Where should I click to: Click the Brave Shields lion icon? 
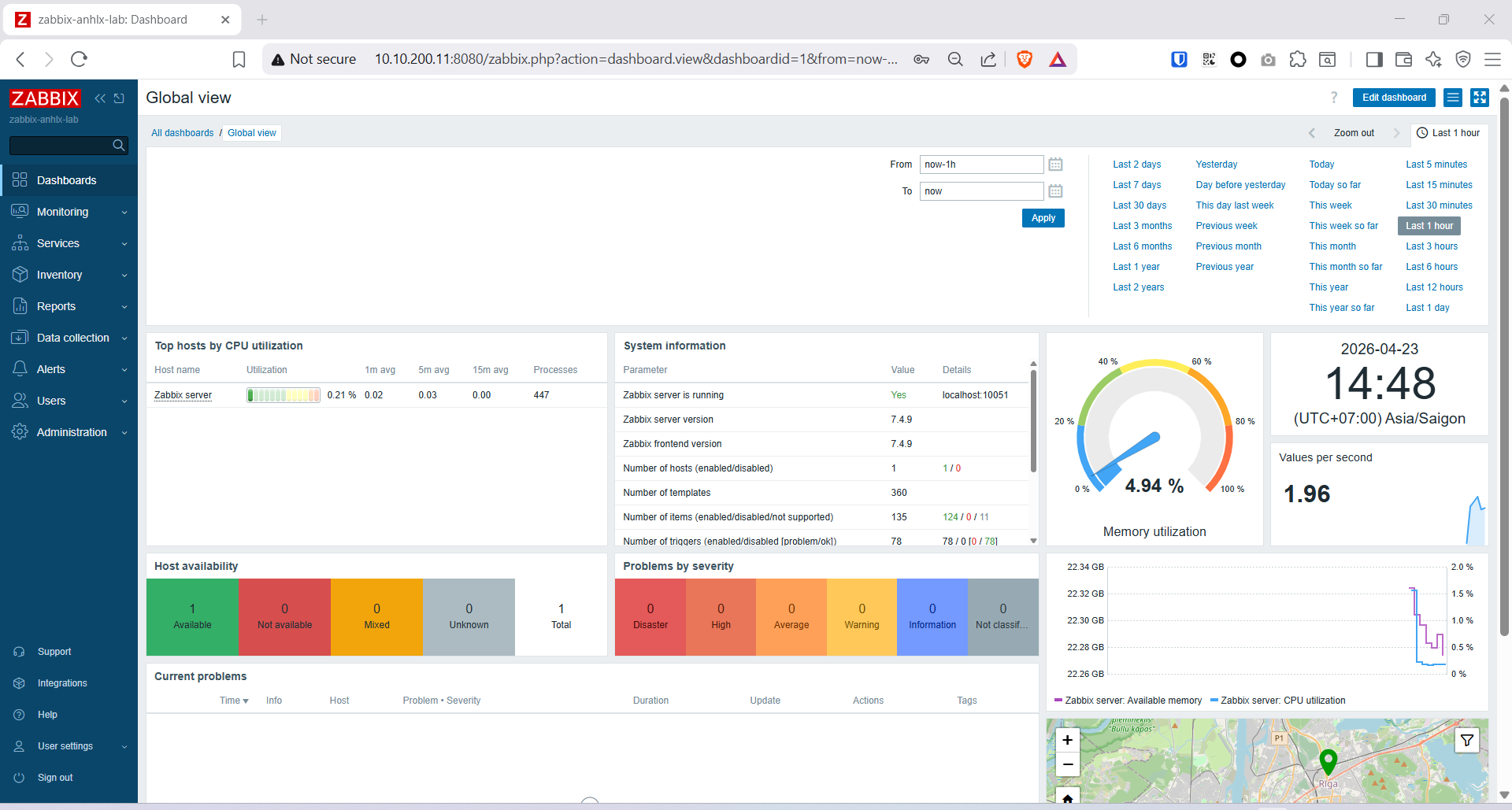pos(1024,59)
